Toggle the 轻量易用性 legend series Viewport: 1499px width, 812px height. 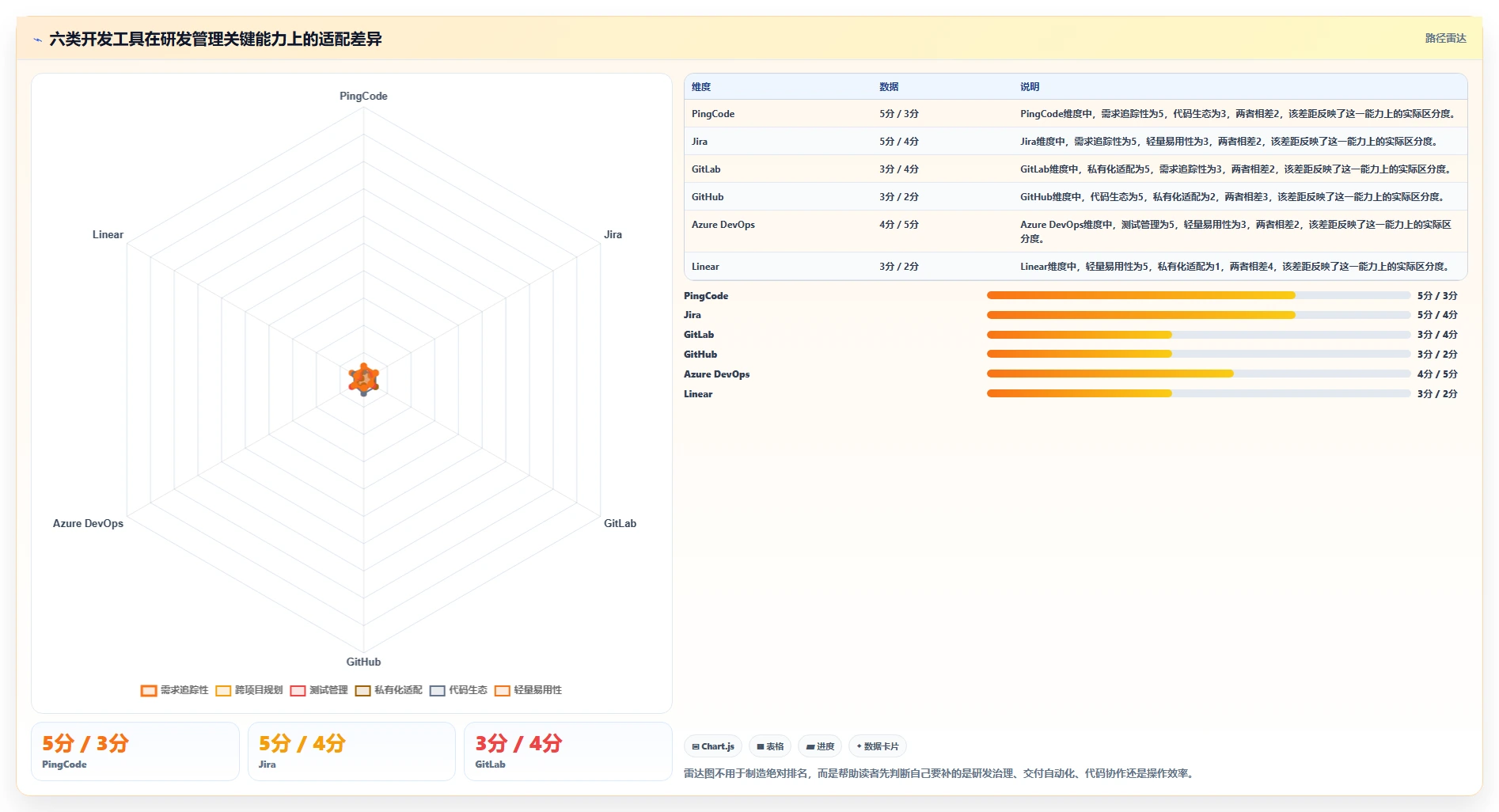coord(528,690)
